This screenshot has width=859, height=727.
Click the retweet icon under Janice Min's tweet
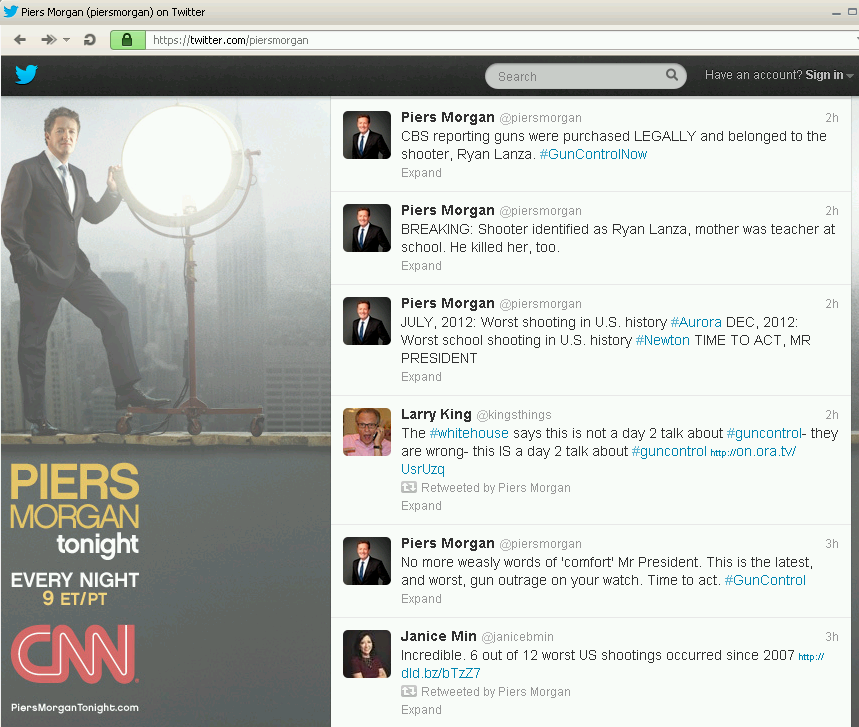point(408,692)
